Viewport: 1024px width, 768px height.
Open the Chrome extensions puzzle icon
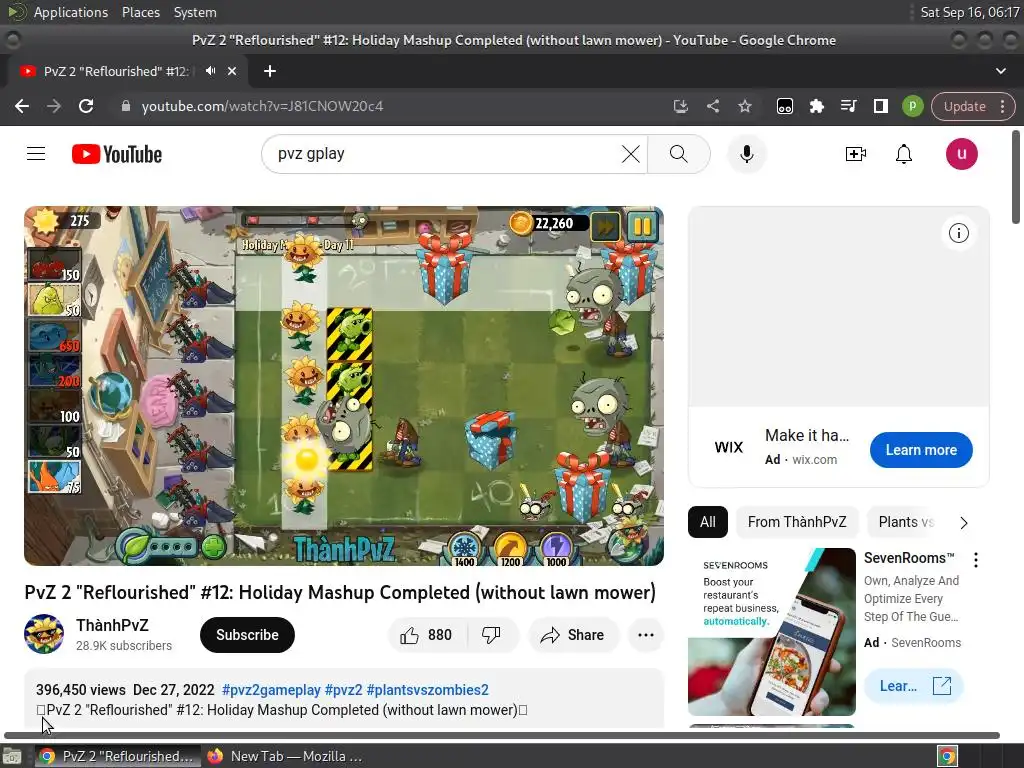(x=816, y=106)
